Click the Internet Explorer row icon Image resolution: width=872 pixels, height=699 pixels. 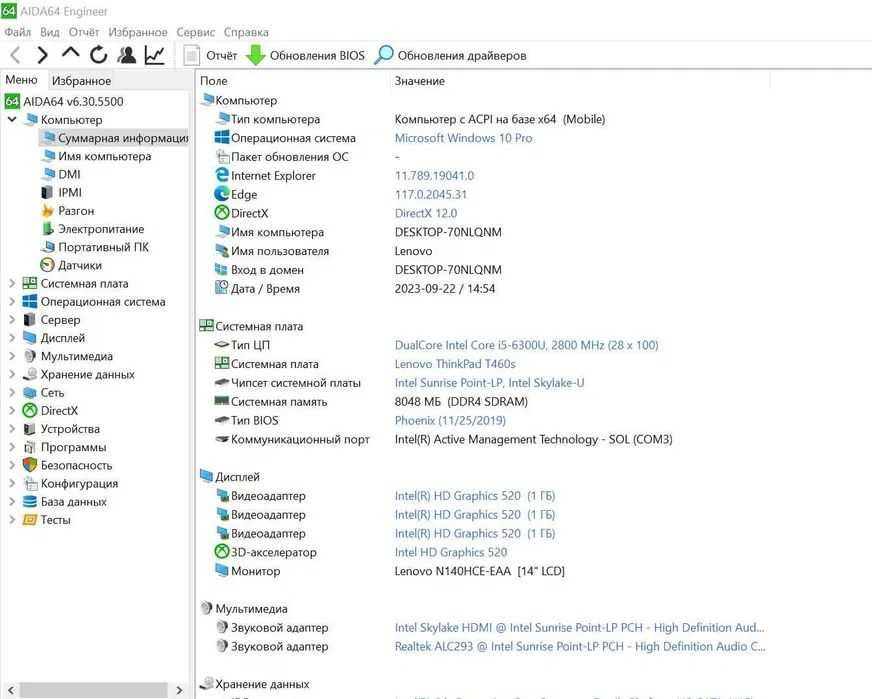pos(221,175)
